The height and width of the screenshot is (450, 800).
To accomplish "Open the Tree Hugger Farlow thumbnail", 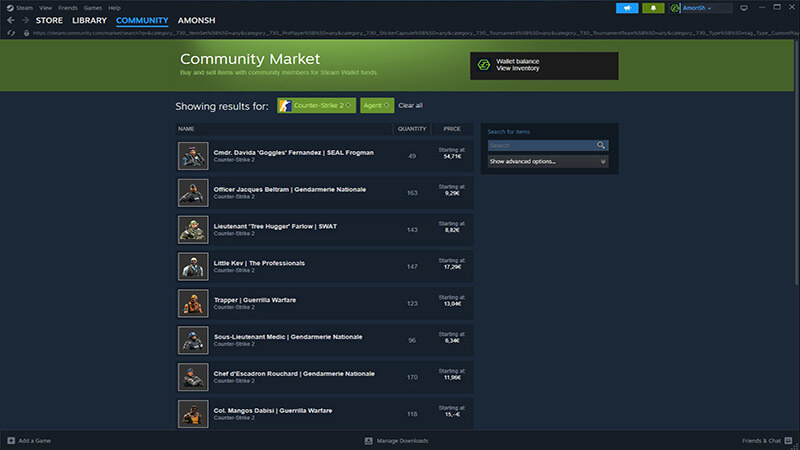I will [193, 229].
